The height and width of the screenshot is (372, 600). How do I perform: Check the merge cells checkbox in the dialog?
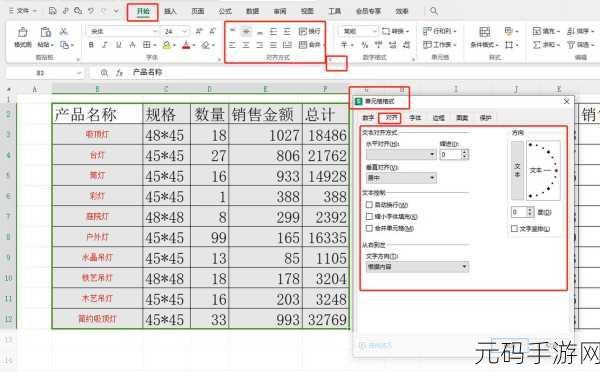click(369, 228)
